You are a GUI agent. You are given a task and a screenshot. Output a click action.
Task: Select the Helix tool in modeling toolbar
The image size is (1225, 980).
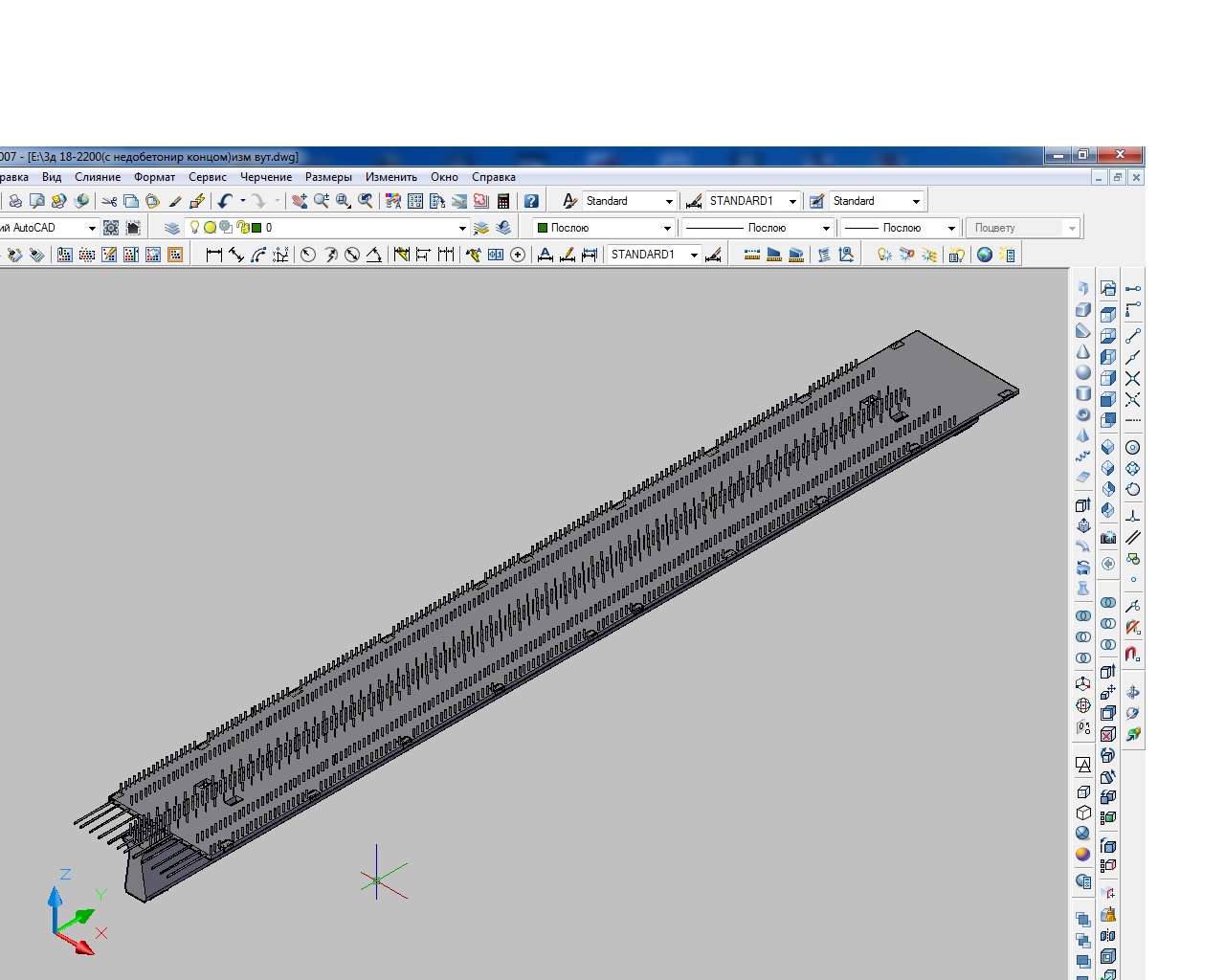tap(1083, 457)
